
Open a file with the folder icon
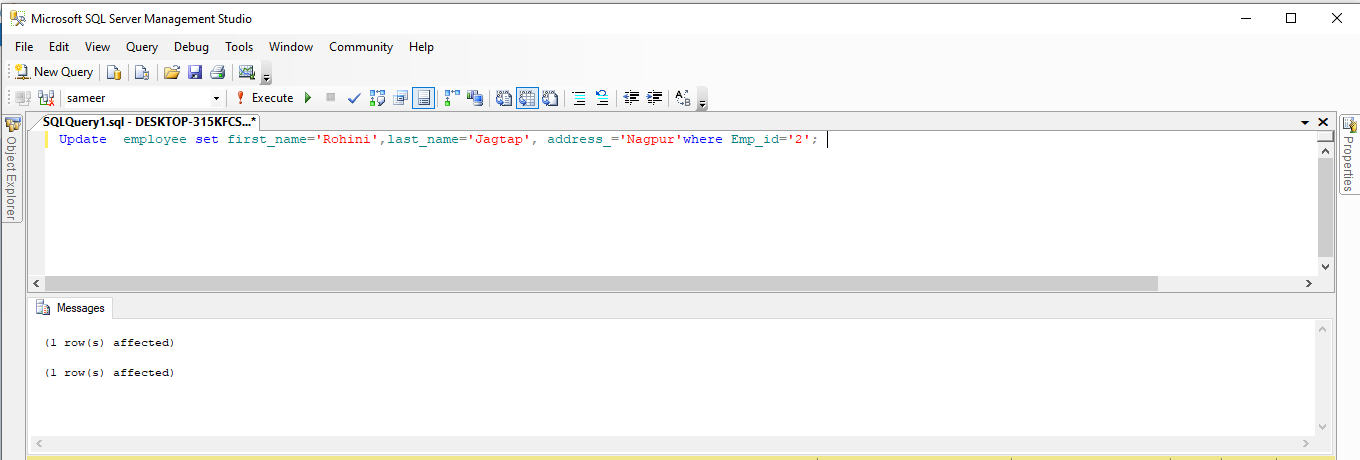point(172,72)
